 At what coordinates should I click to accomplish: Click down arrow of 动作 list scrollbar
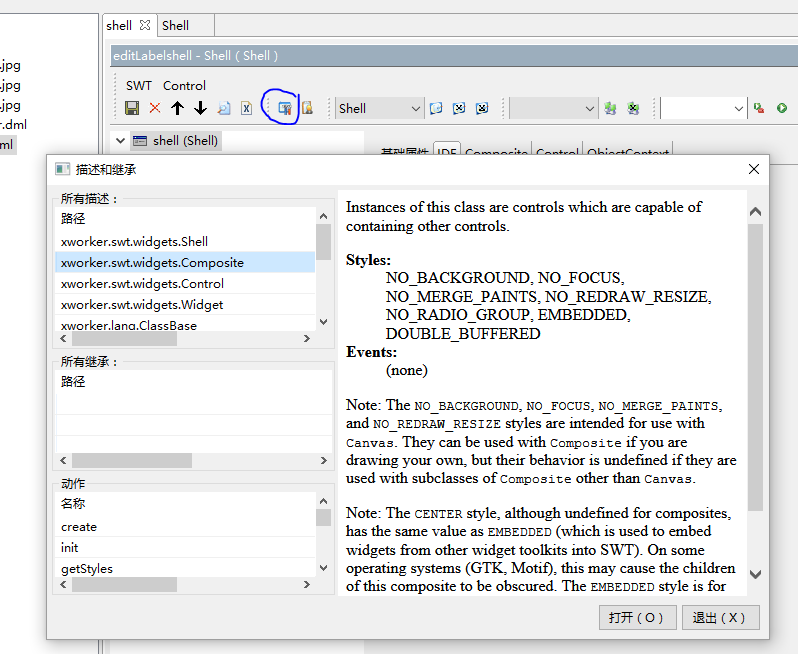323,567
